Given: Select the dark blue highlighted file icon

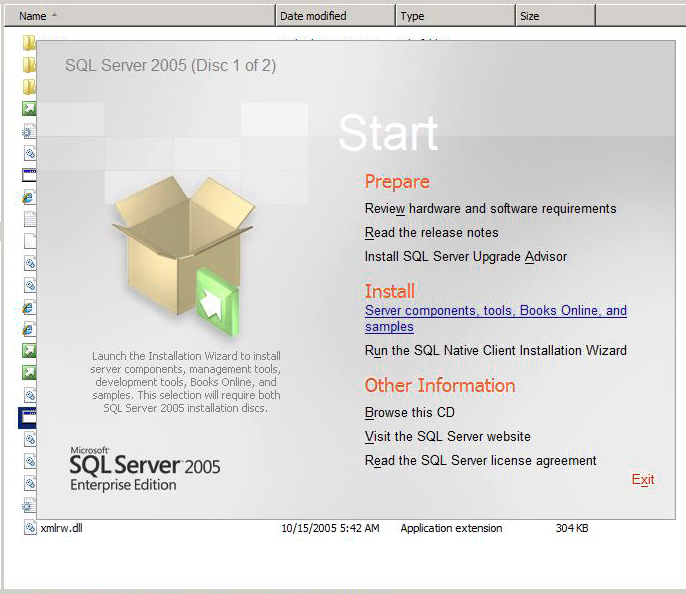Looking at the screenshot, I should click(x=28, y=417).
